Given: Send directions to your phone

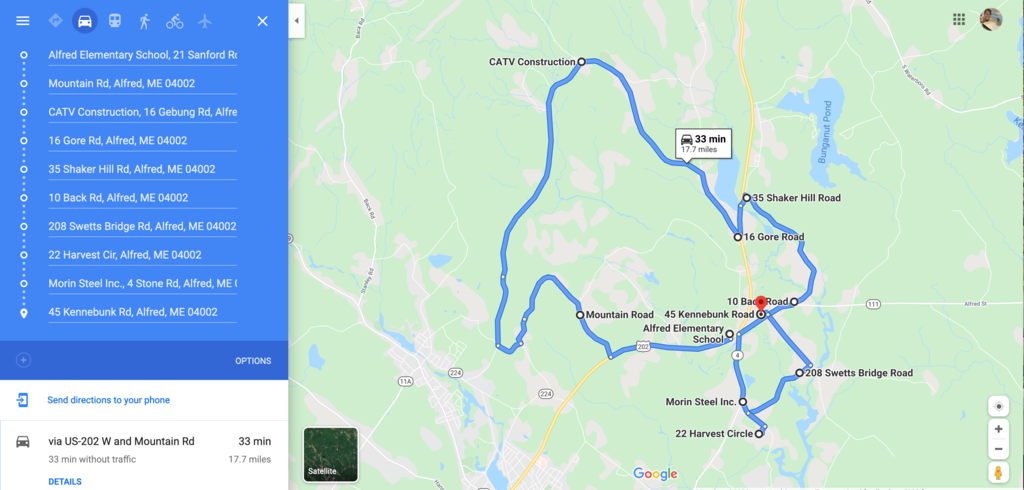Looking at the screenshot, I should click(x=108, y=400).
